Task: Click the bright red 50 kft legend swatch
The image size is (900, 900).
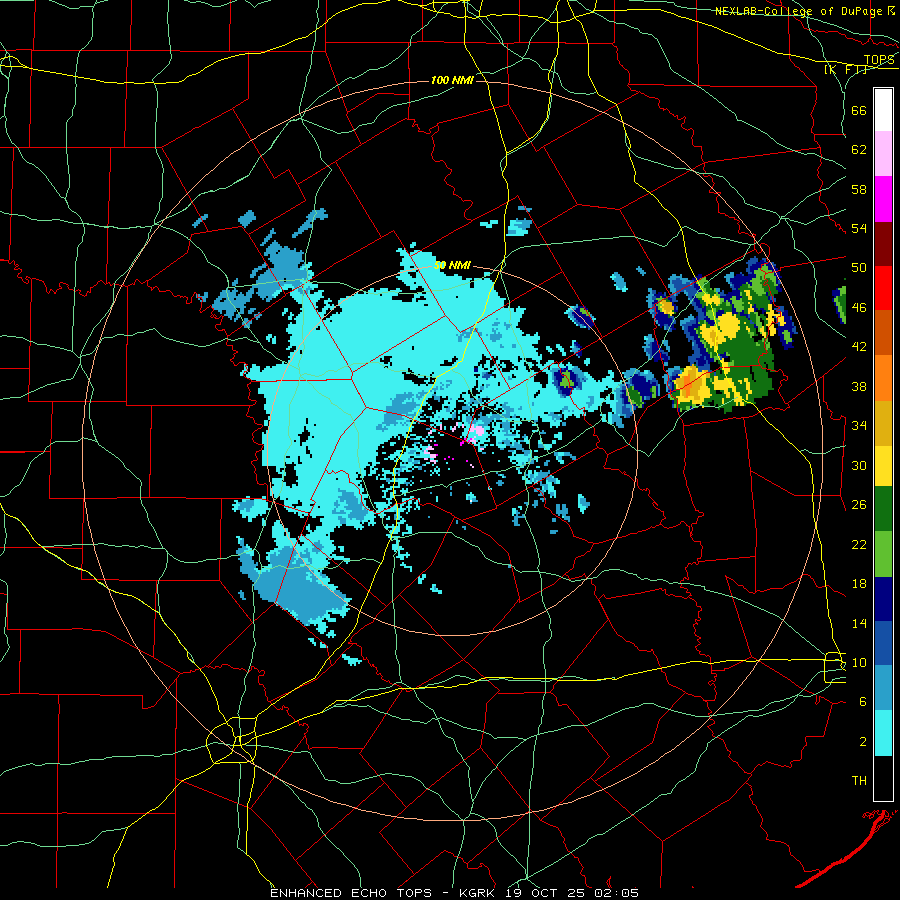Action: pos(883,288)
